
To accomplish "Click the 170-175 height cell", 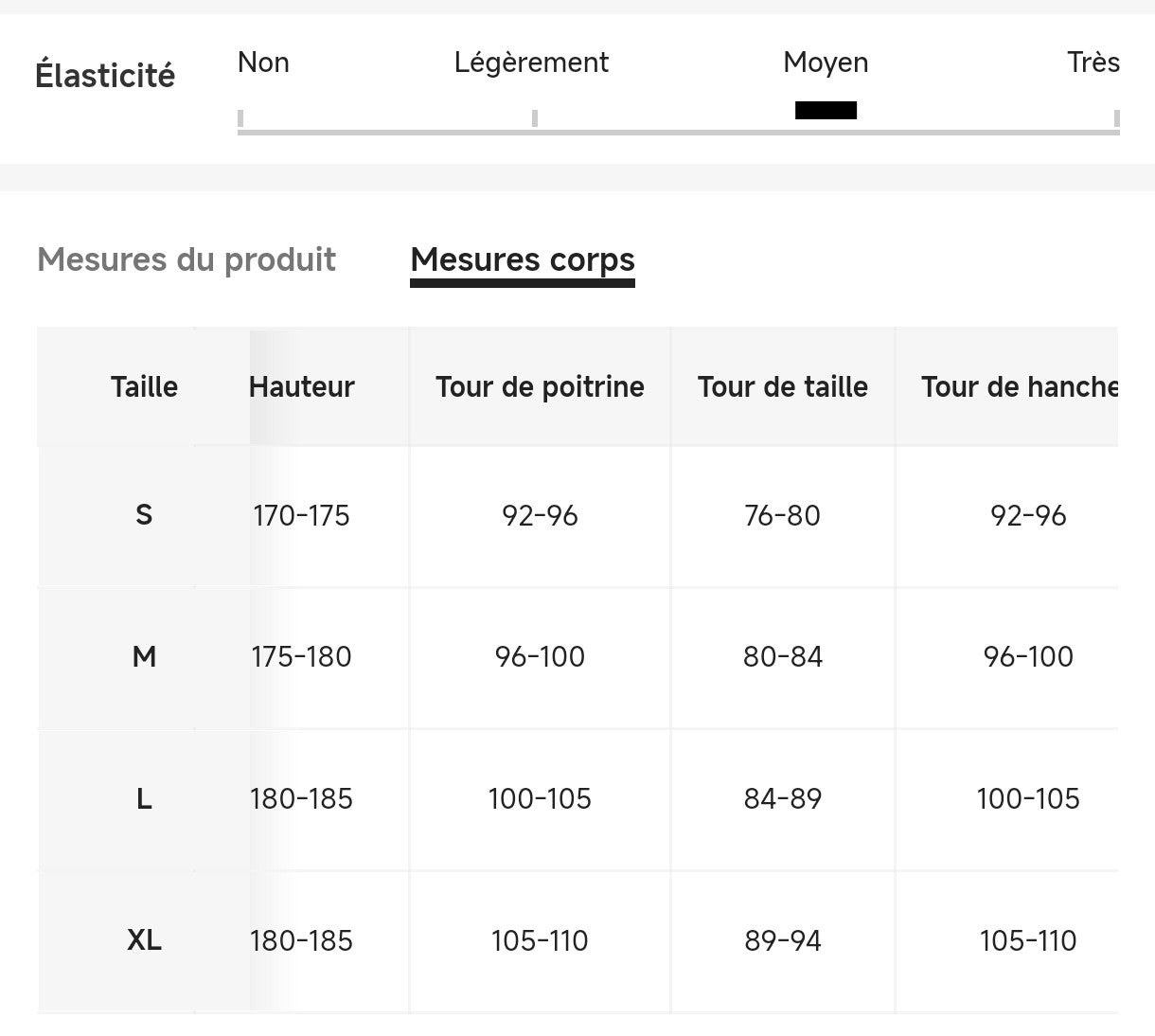I will tap(301, 515).
